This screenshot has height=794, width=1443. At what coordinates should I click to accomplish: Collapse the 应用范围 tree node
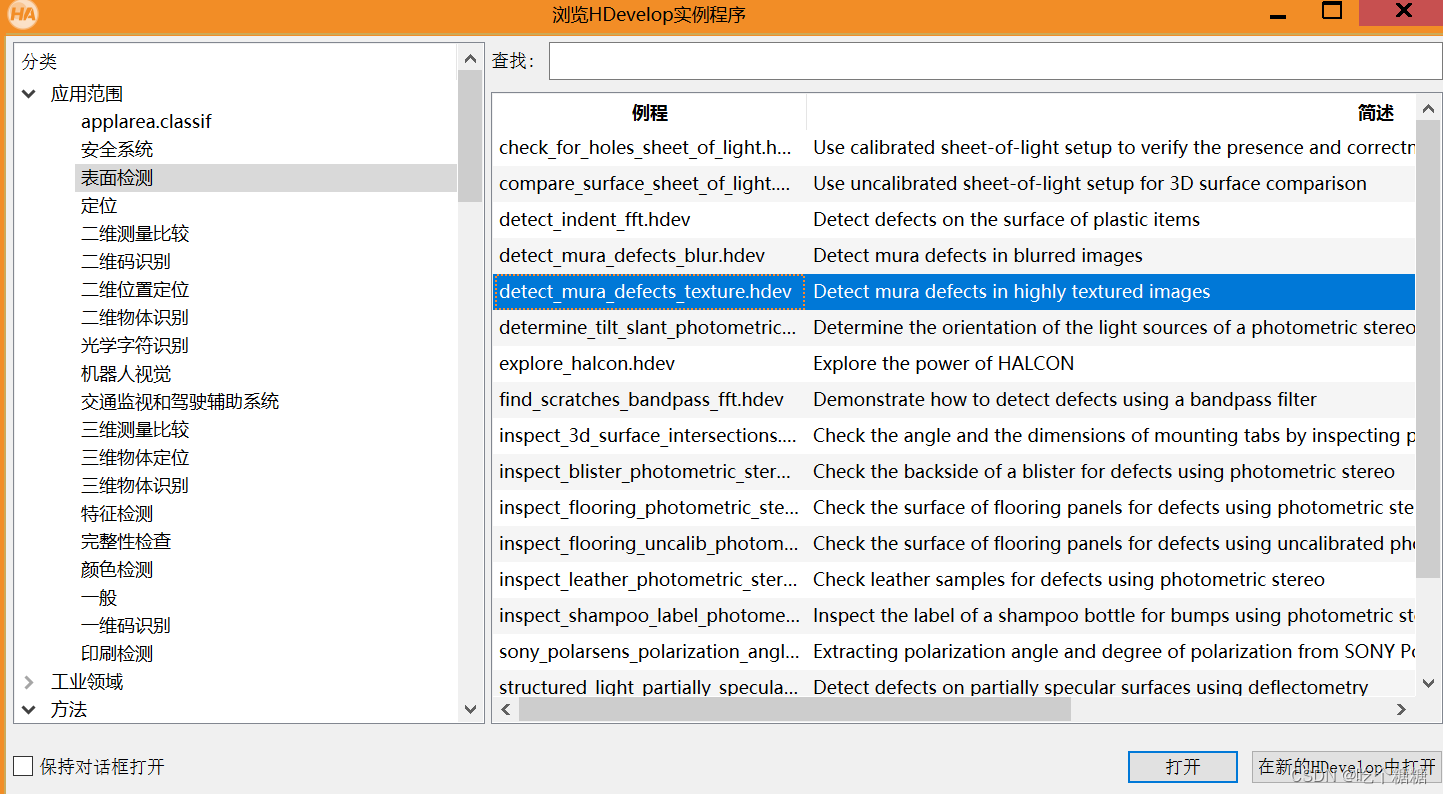29,94
